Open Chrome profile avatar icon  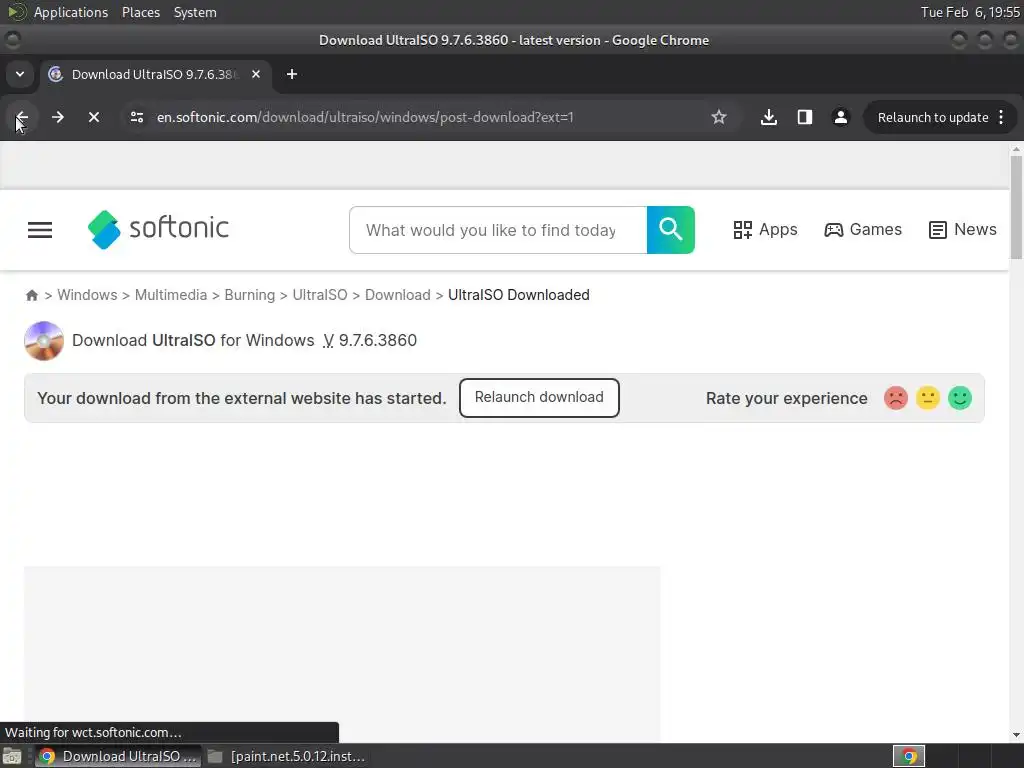840,118
